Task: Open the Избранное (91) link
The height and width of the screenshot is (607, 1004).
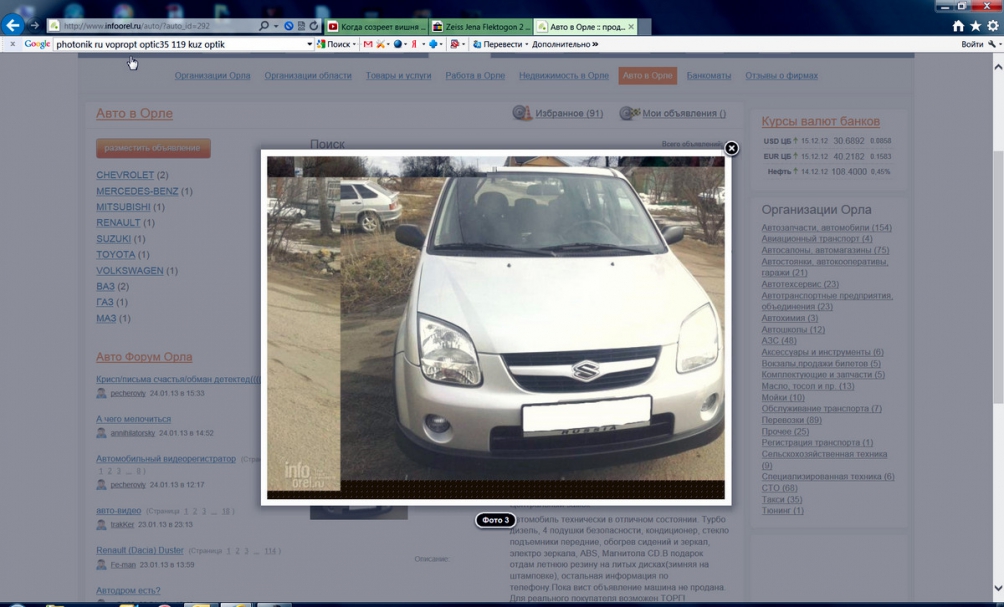Action: click(569, 113)
